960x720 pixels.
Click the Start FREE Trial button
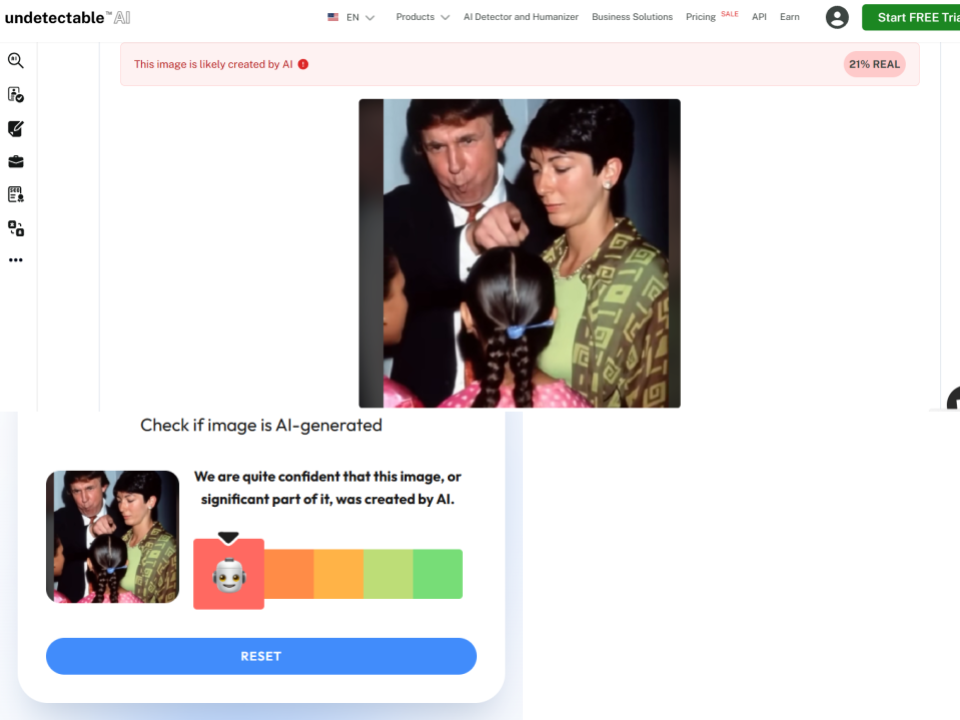(x=911, y=17)
